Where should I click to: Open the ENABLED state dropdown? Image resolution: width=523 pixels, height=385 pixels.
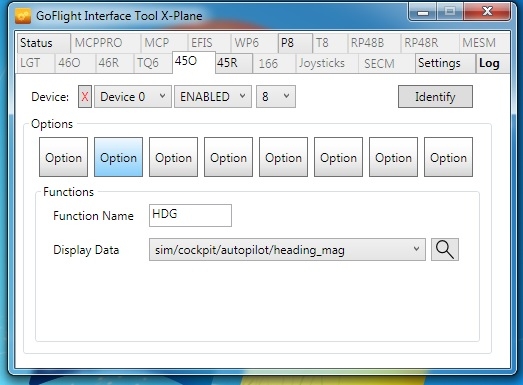pyautogui.click(x=213, y=97)
